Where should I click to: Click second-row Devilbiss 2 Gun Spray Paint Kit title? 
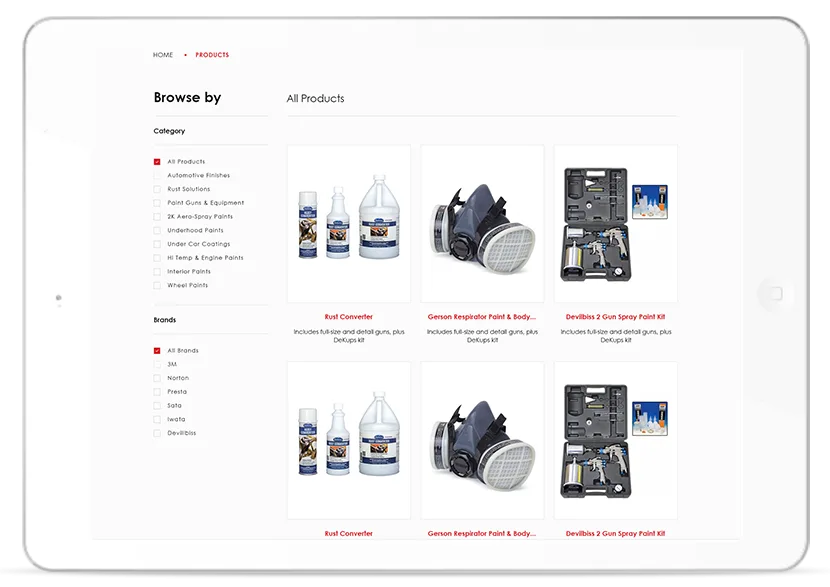(616, 534)
